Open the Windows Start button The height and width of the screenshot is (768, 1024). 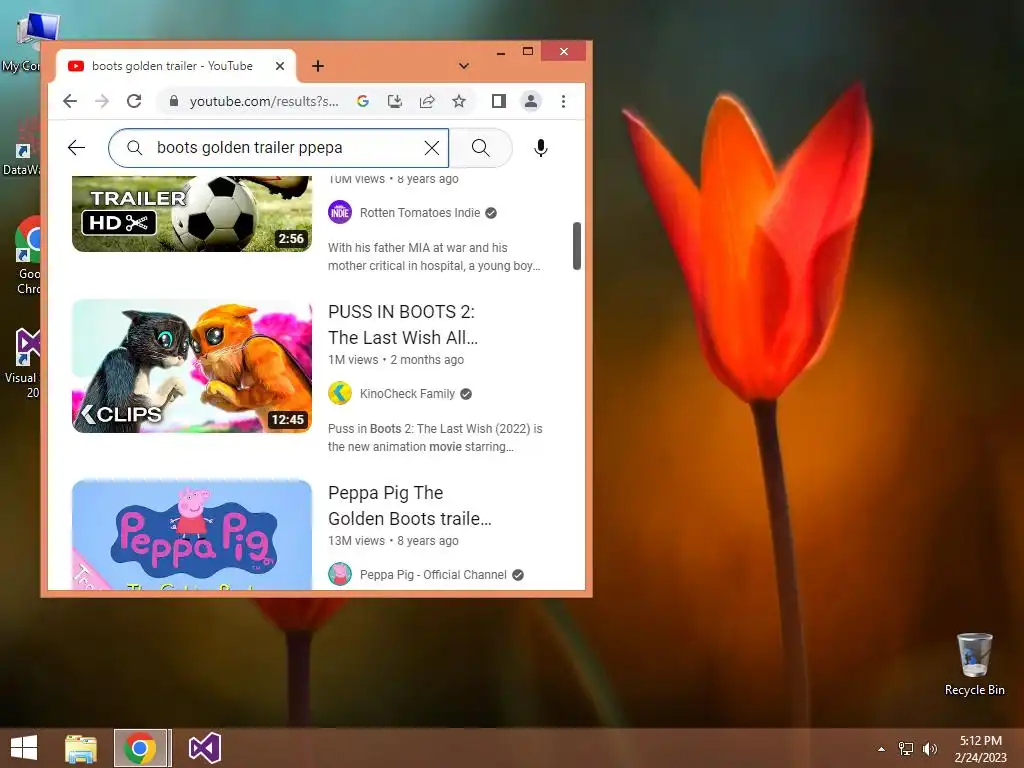(x=24, y=748)
